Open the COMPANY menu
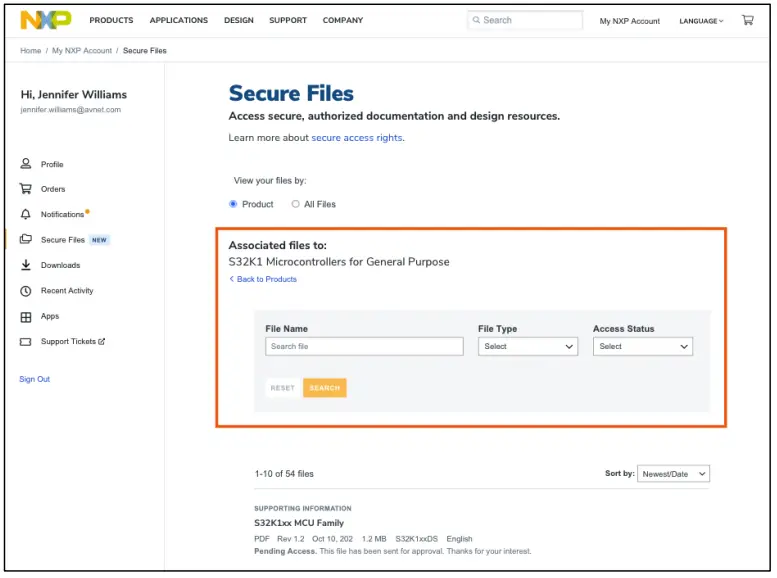Screen dimensions: 777x578 click(343, 20)
